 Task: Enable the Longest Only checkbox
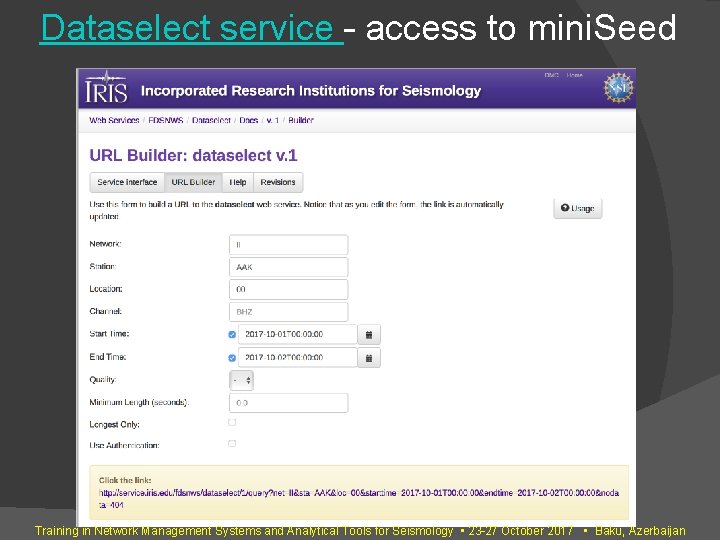click(232, 422)
